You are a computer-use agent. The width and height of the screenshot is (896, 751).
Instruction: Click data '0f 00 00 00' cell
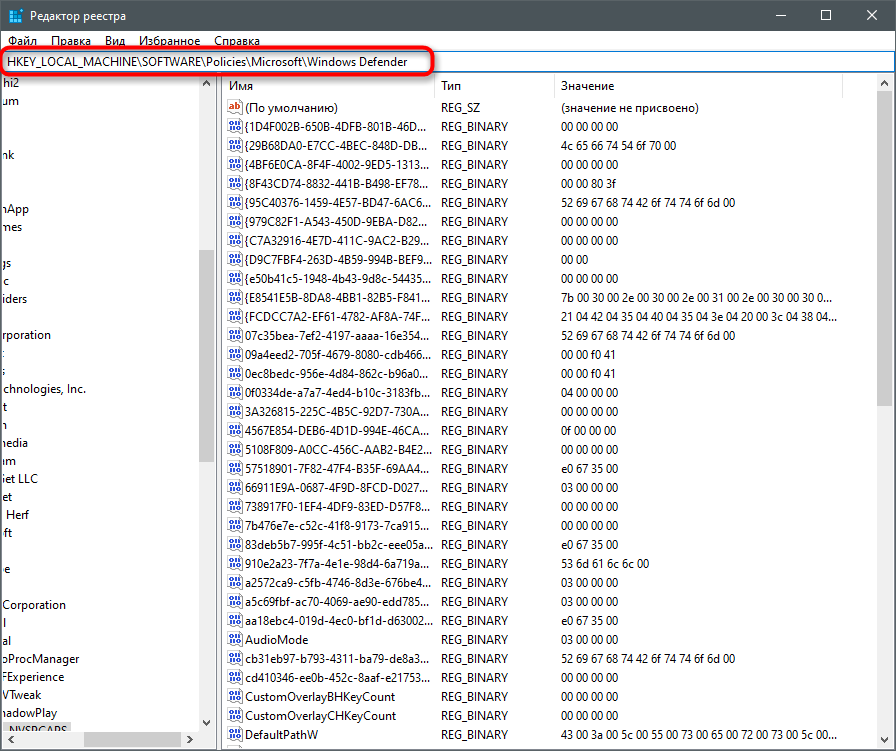tap(589, 430)
